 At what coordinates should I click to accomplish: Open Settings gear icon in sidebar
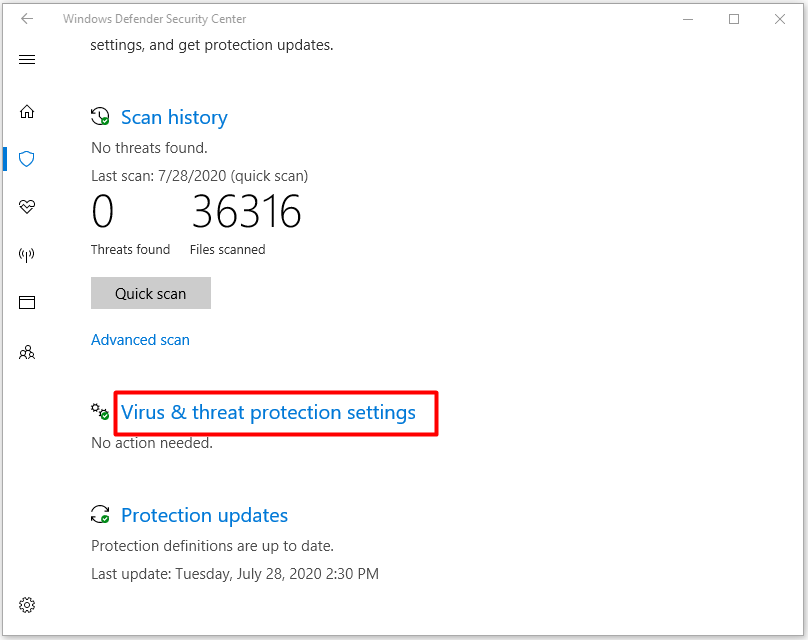point(27,605)
